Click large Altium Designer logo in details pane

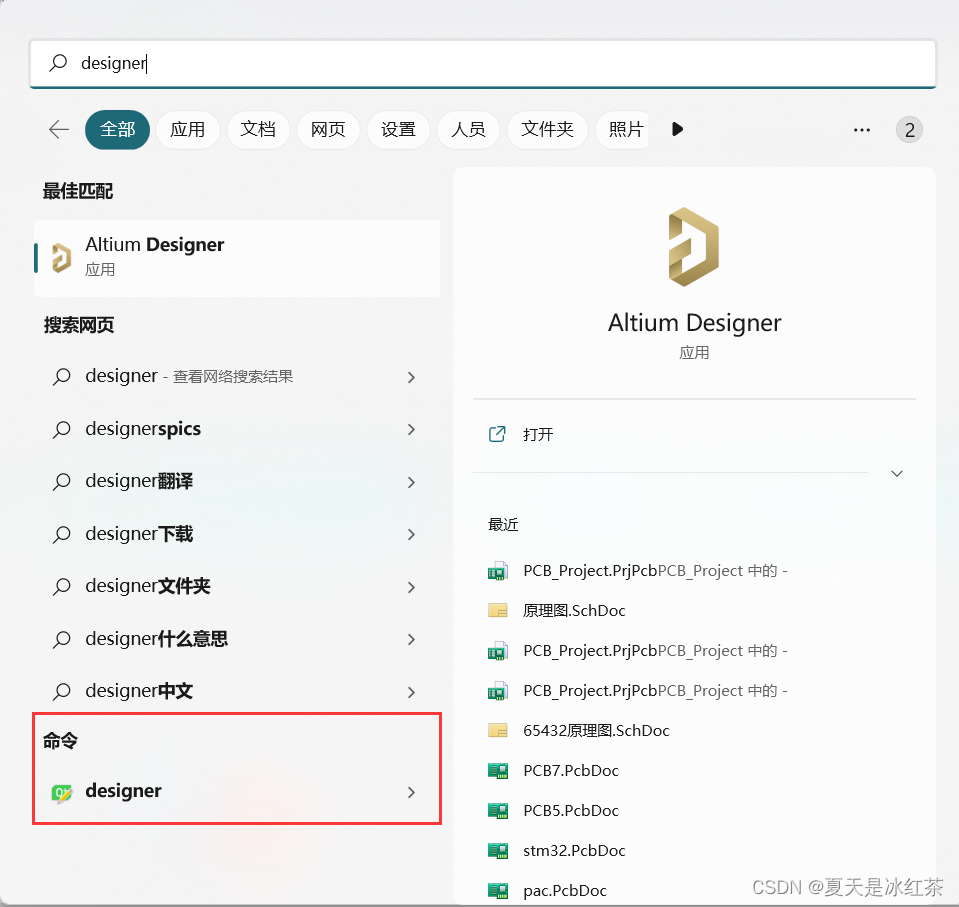[x=694, y=247]
